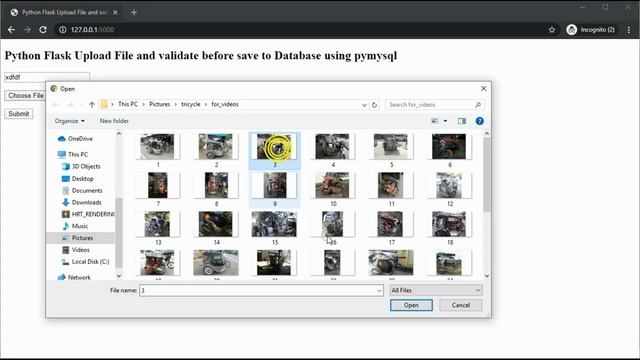Navigate to tricycle in breadcrumb path
Viewport: 640px width, 360px height.
coord(191,104)
